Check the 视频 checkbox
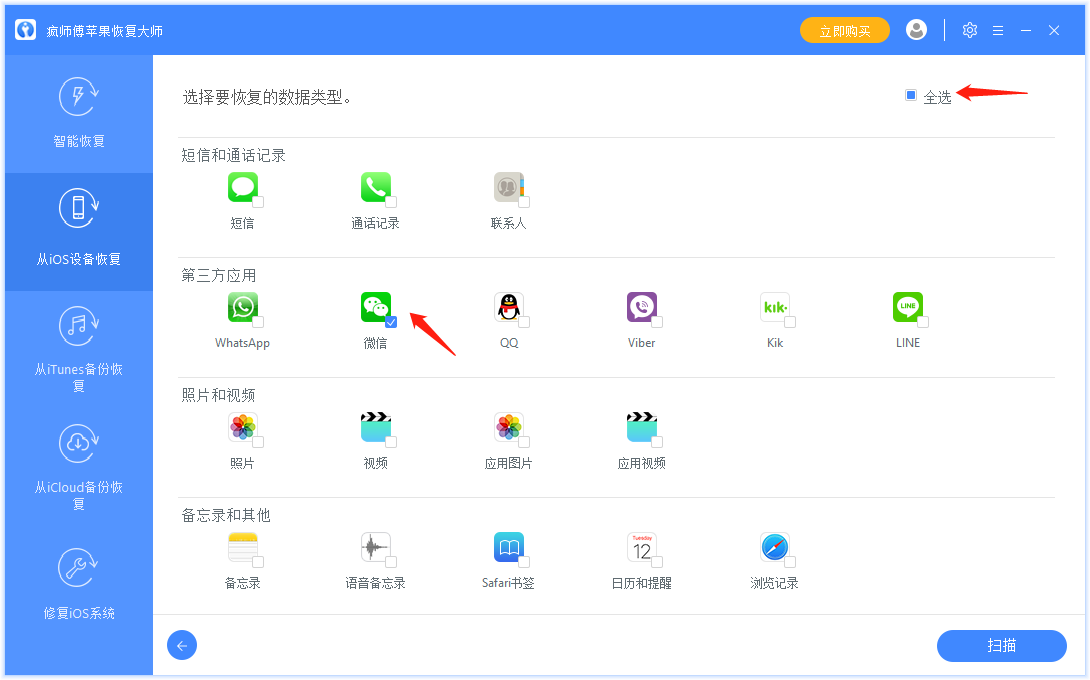The height and width of the screenshot is (680, 1090). (391, 442)
